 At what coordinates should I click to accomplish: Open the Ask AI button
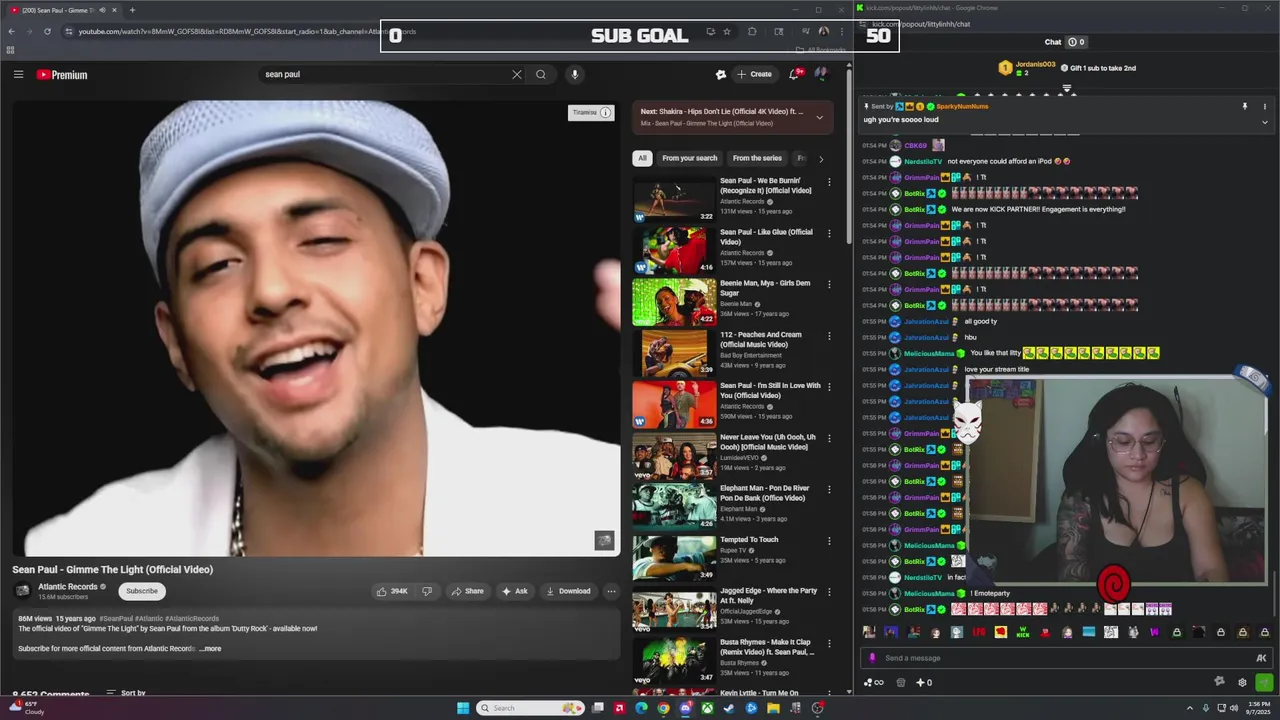515,591
